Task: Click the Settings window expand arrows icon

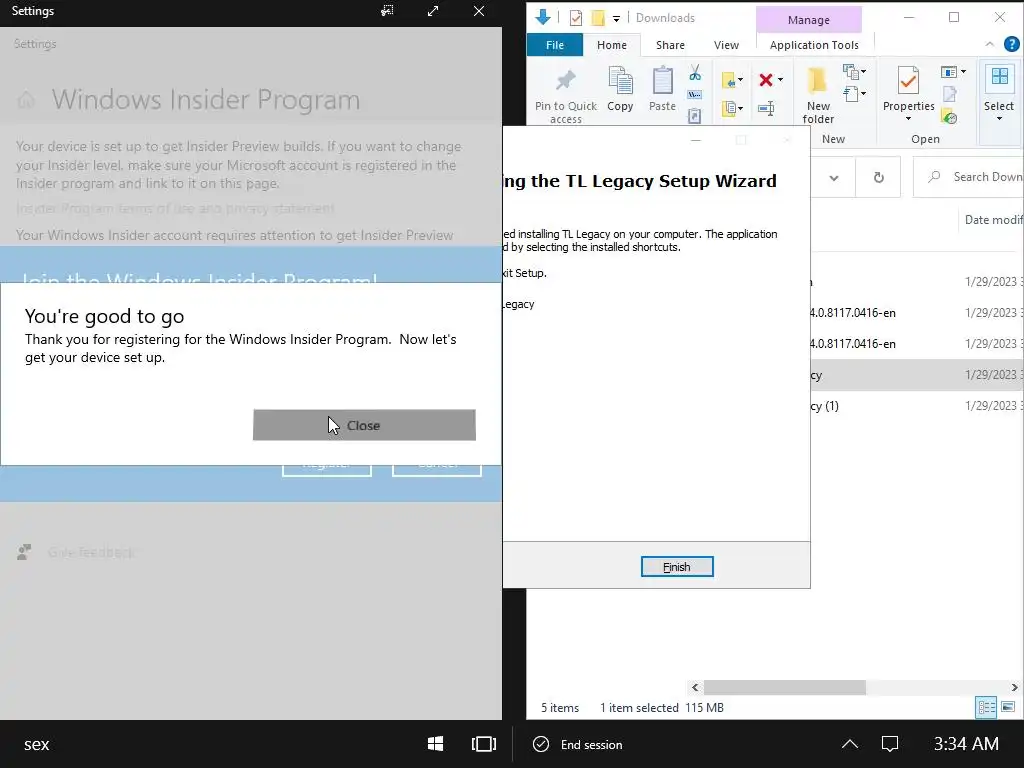Action: [433, 11]
